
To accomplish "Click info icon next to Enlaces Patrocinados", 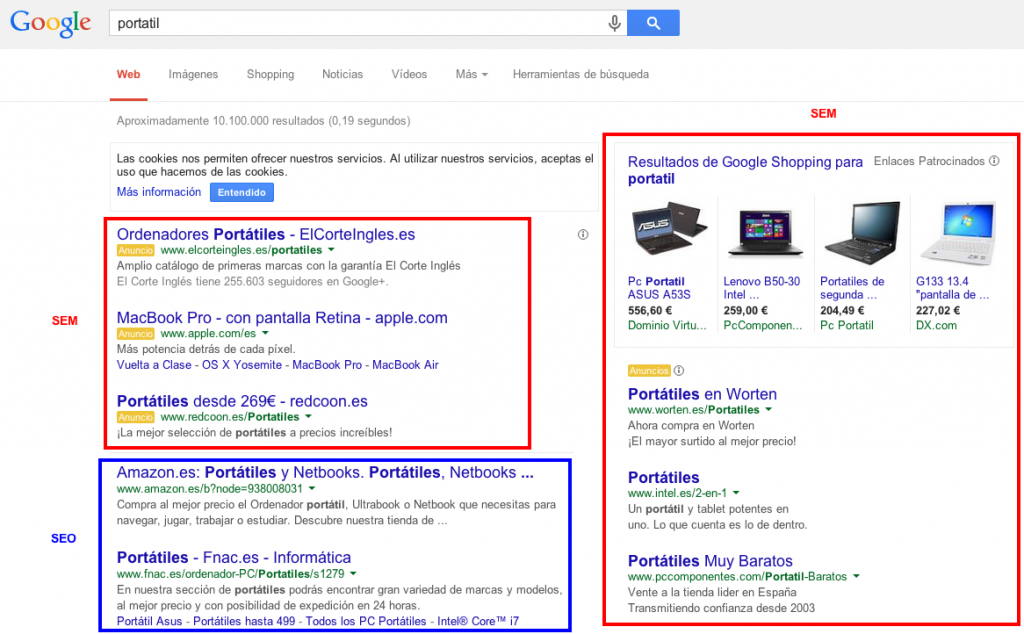I will [x=994, y=161].
